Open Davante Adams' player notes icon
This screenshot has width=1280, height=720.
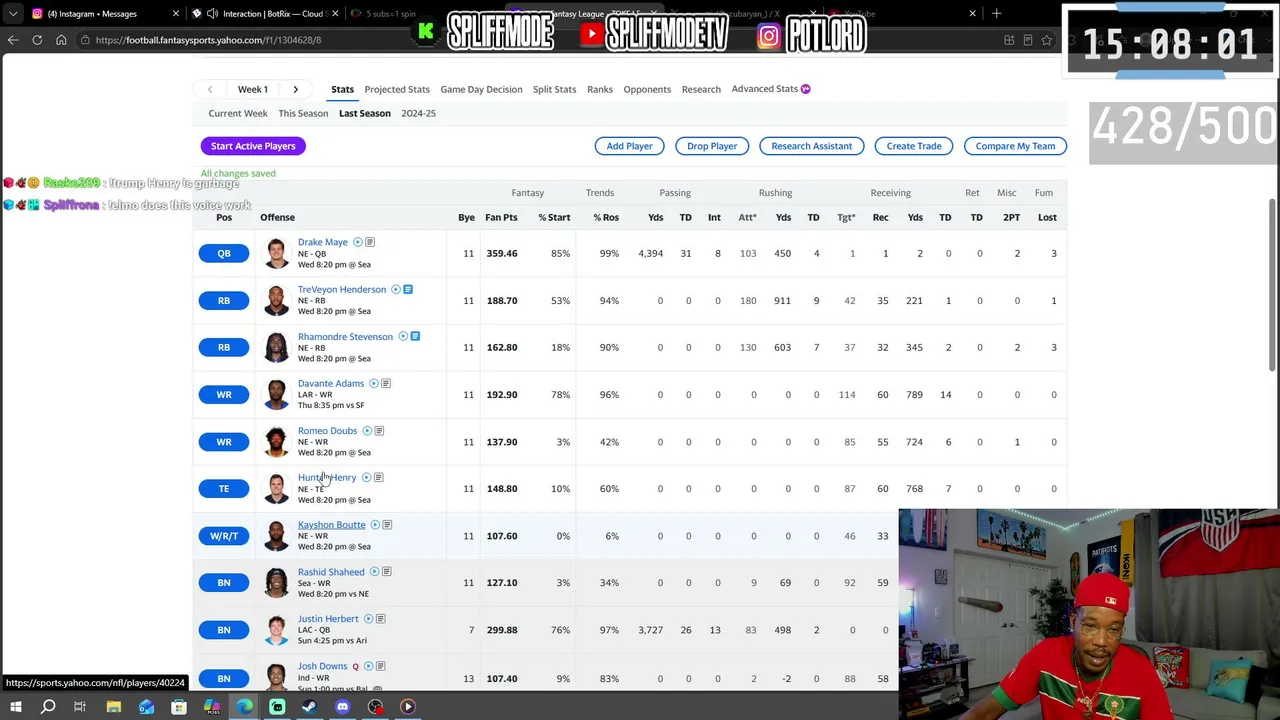pos(386,383)
